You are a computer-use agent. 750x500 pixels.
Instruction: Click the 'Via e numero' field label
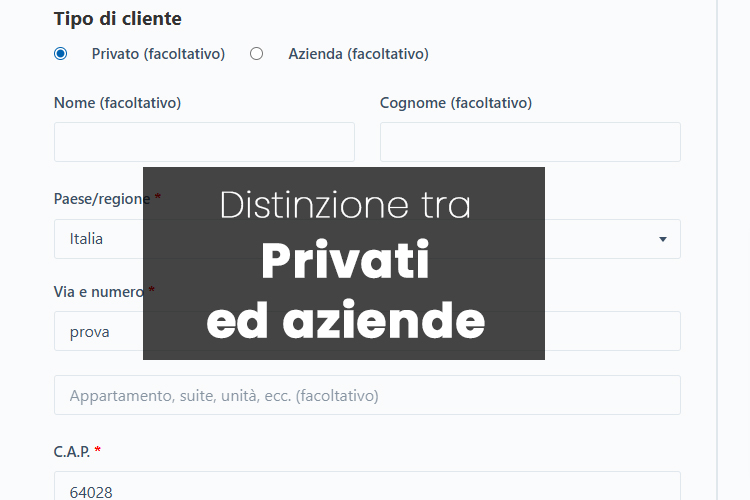(x=99, y=292)
